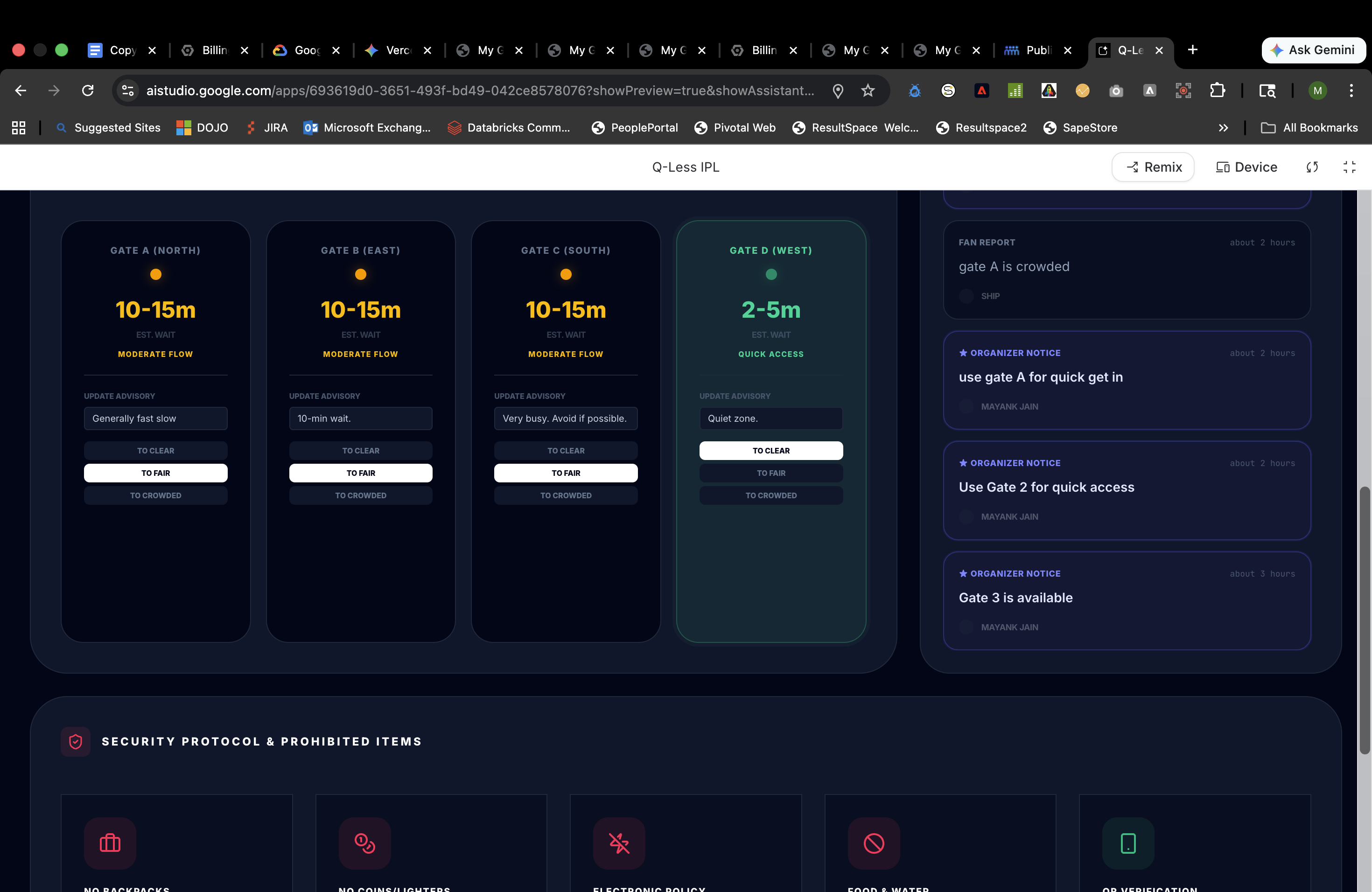
Task: Open the profile avatar M
Action: pos(1318,91)
